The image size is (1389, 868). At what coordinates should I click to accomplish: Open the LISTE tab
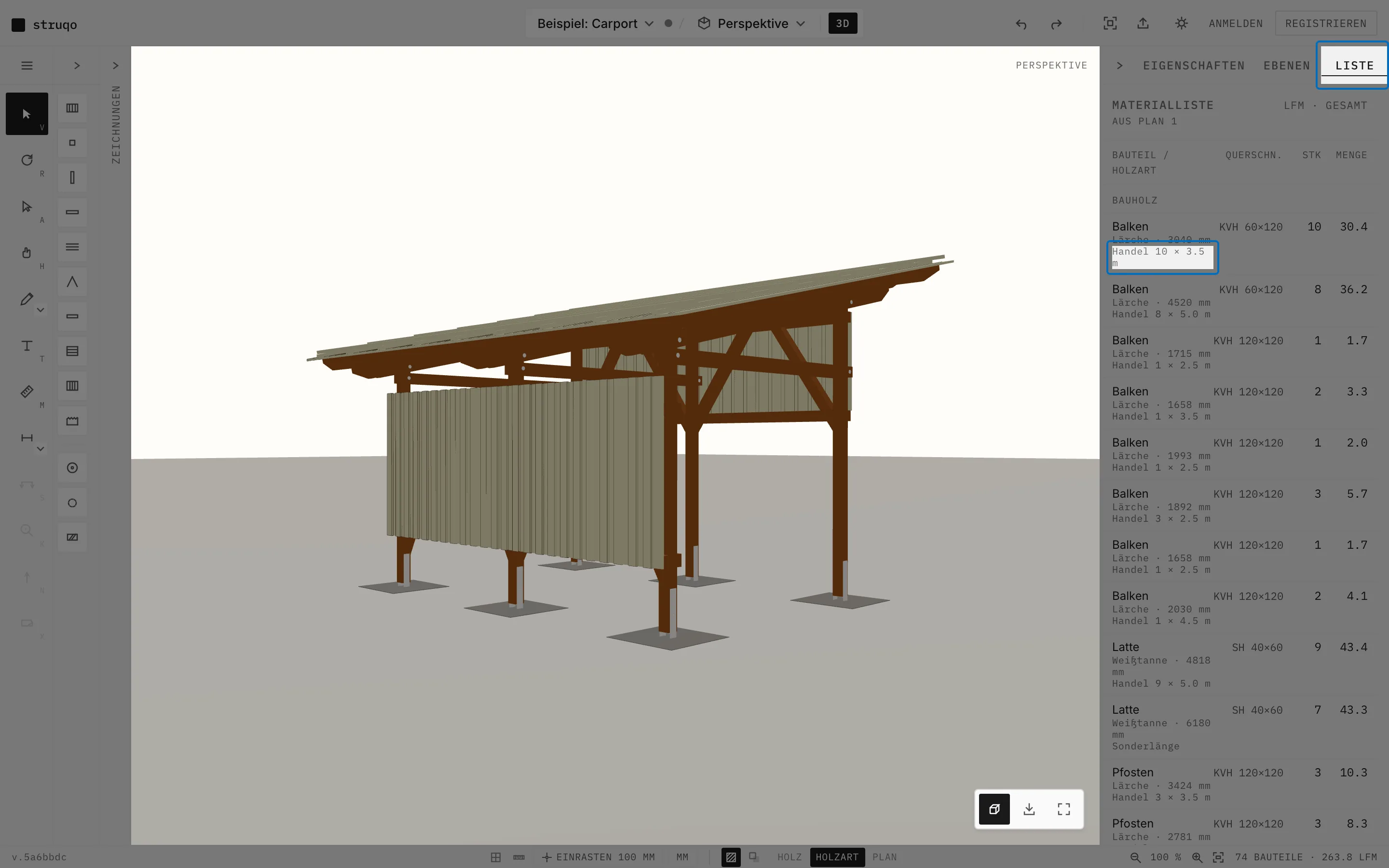point(1354,66)
